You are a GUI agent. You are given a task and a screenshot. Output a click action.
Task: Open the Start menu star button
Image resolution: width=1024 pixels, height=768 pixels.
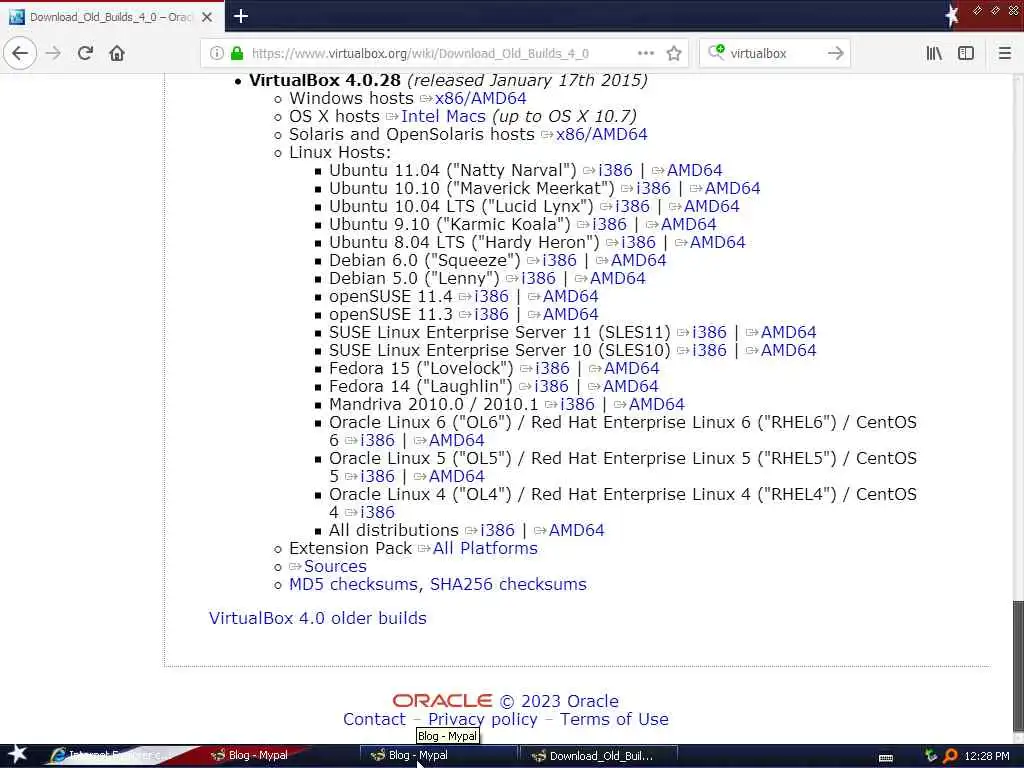(x=17, y=754)
